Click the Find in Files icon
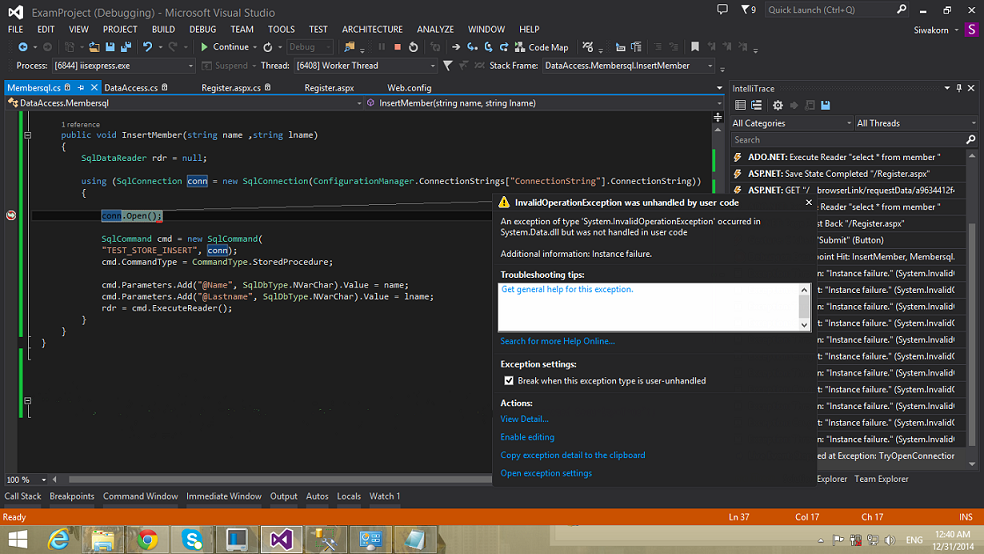 [350, 47]
